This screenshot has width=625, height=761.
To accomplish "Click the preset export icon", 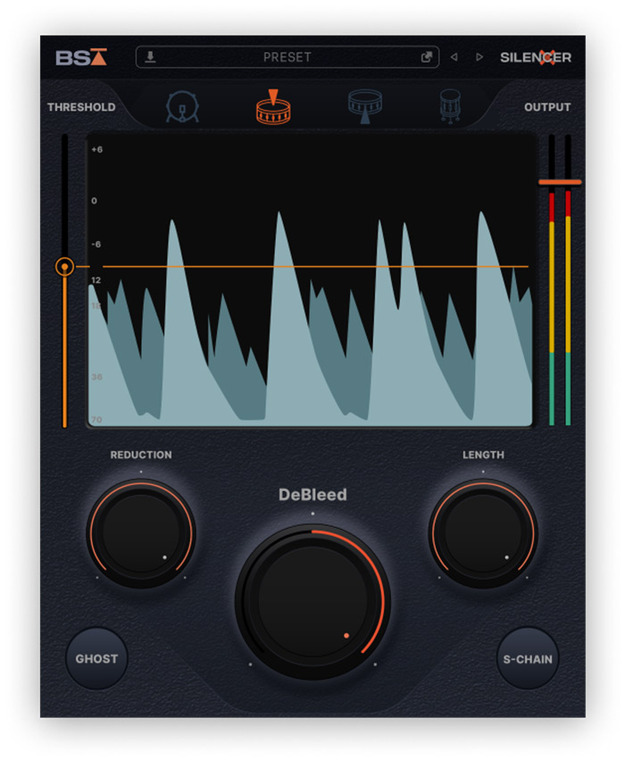I will click(427, 57).
